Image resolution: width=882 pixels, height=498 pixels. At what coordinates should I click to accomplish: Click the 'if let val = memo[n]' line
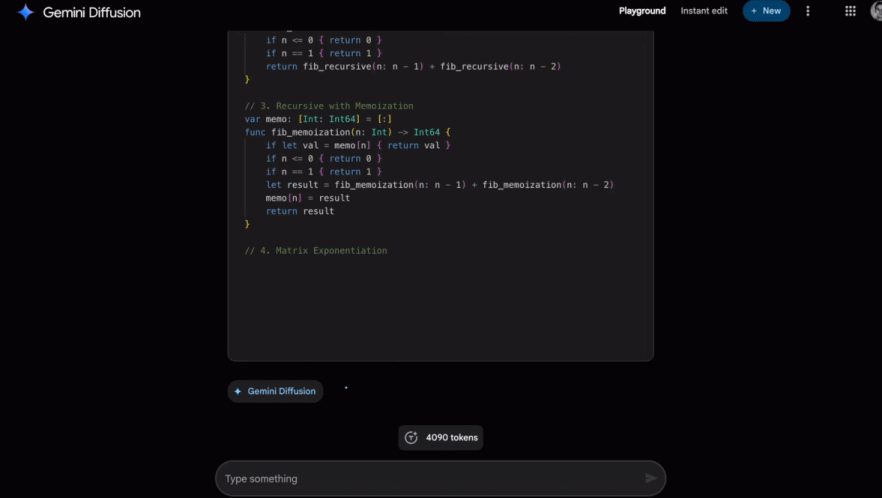pos(358,145)
